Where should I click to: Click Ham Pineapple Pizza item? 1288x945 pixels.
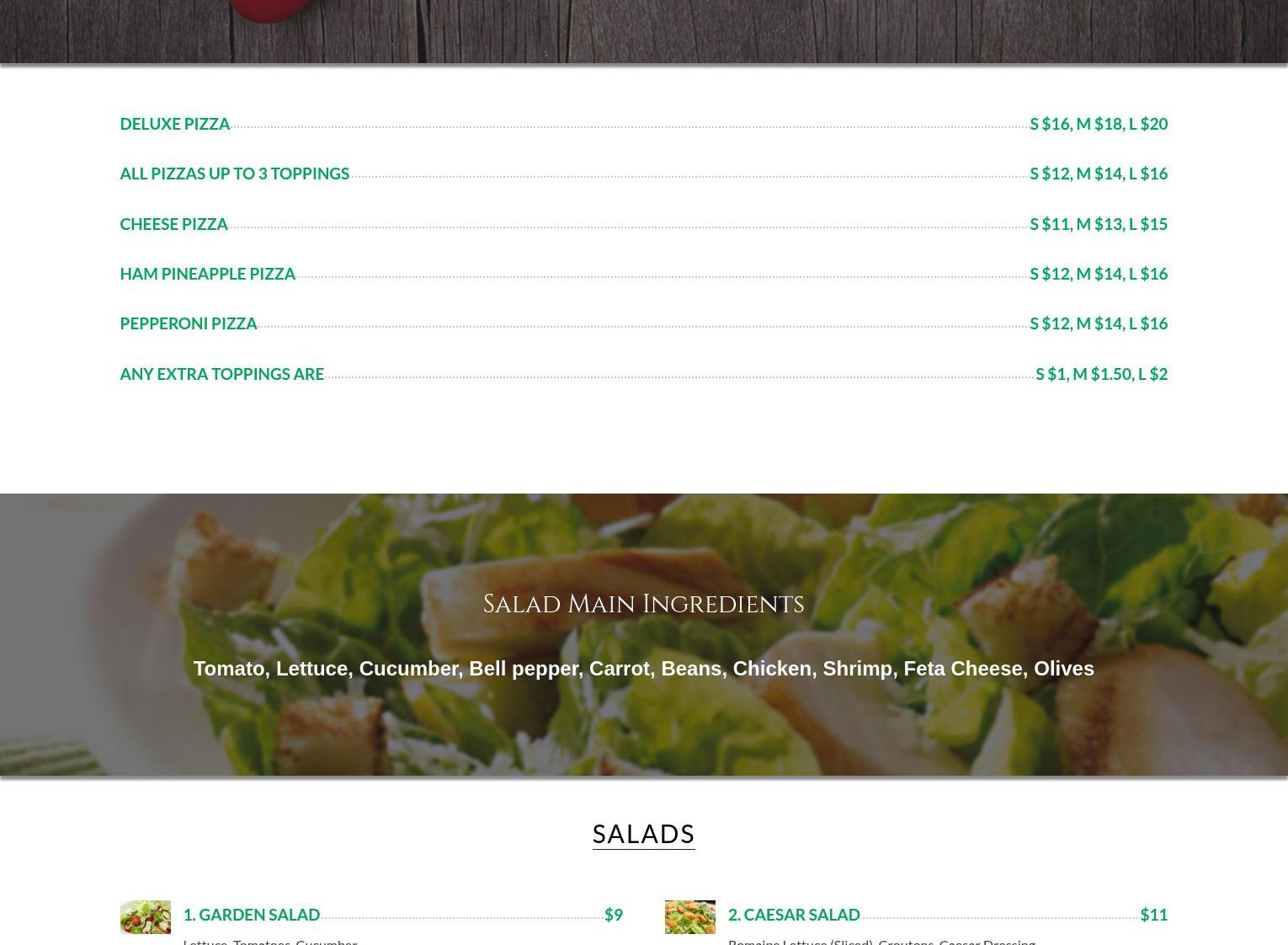(x=207, y=274)
